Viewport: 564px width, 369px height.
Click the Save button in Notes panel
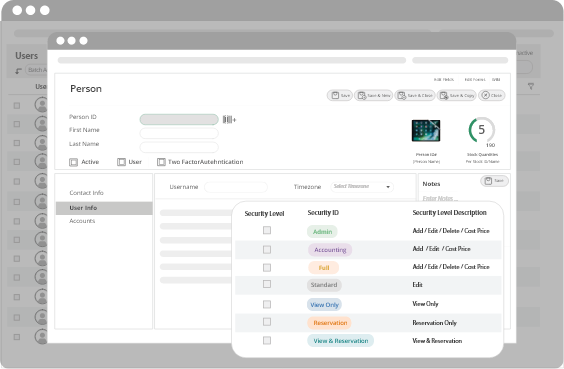pos(494,181)
